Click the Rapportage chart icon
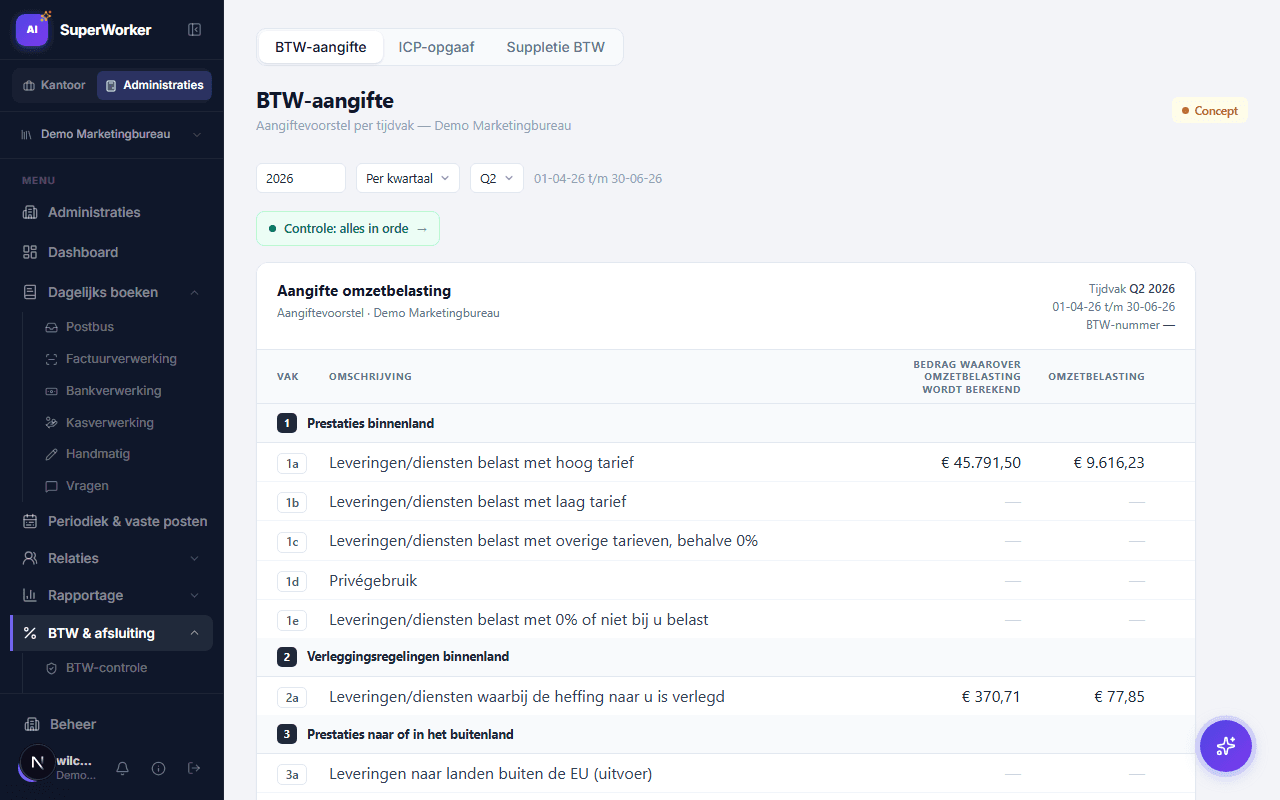1280x800 pixels. click(30, 595)
